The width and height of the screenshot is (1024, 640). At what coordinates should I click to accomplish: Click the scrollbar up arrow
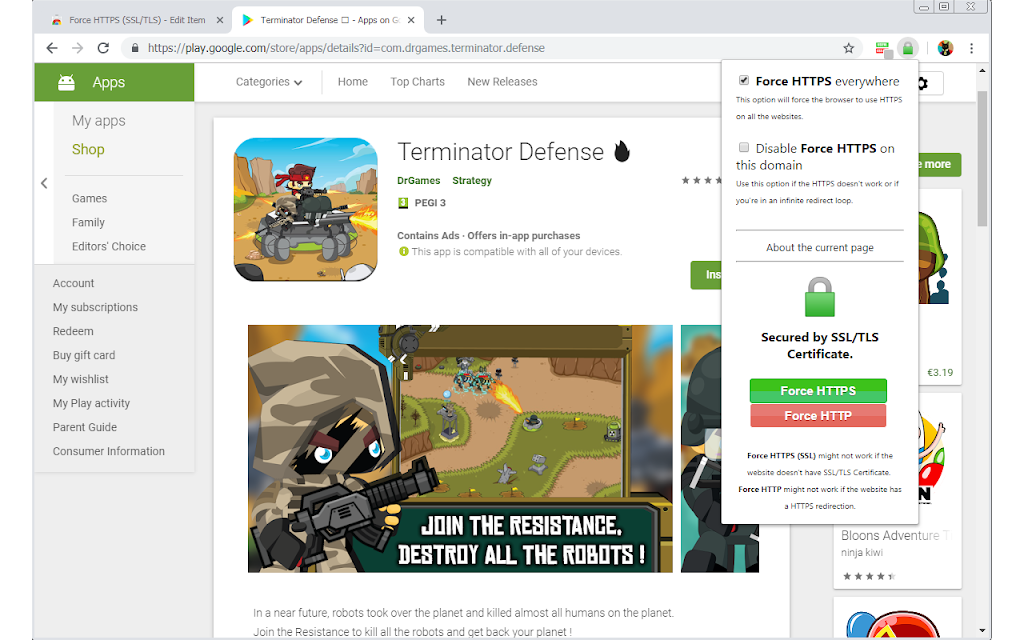click(x=982, y=71)
